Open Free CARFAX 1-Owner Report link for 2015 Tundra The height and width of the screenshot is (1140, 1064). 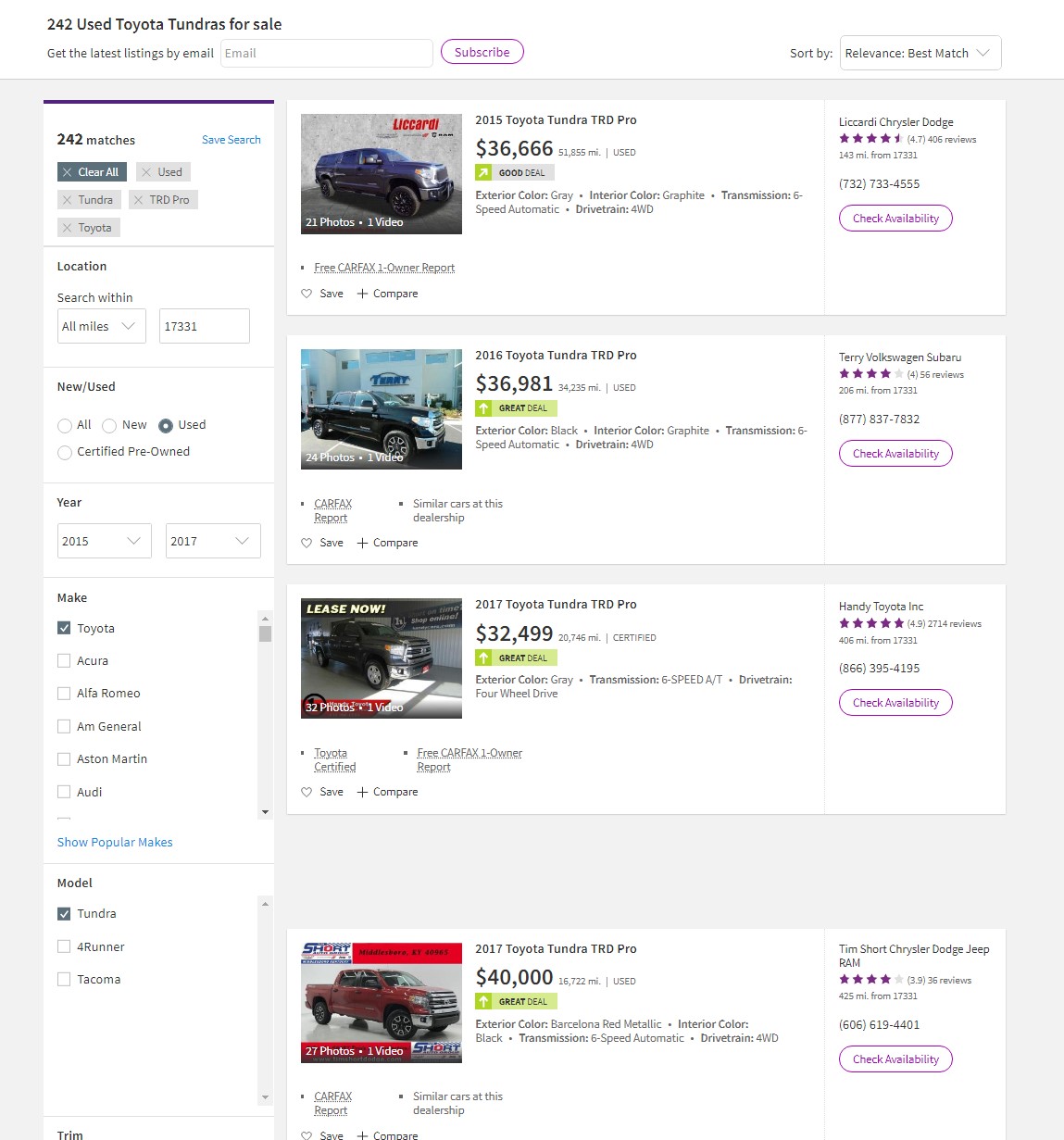(x=384, y=268)
